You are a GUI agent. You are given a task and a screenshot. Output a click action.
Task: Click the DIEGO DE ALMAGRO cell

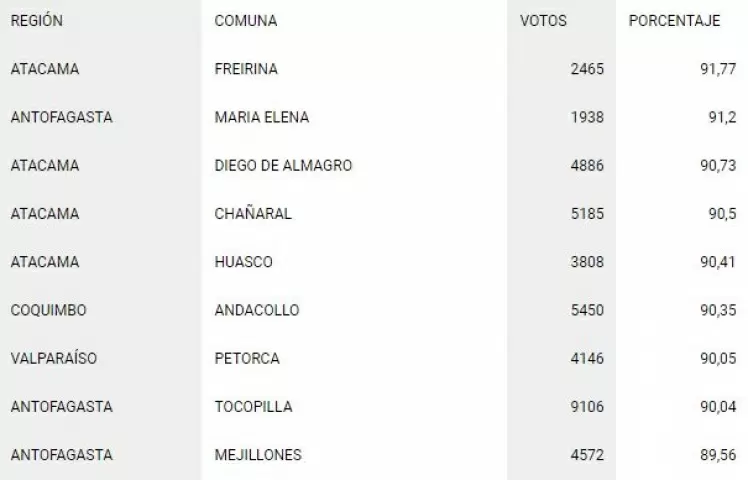[x=283, y=165]
